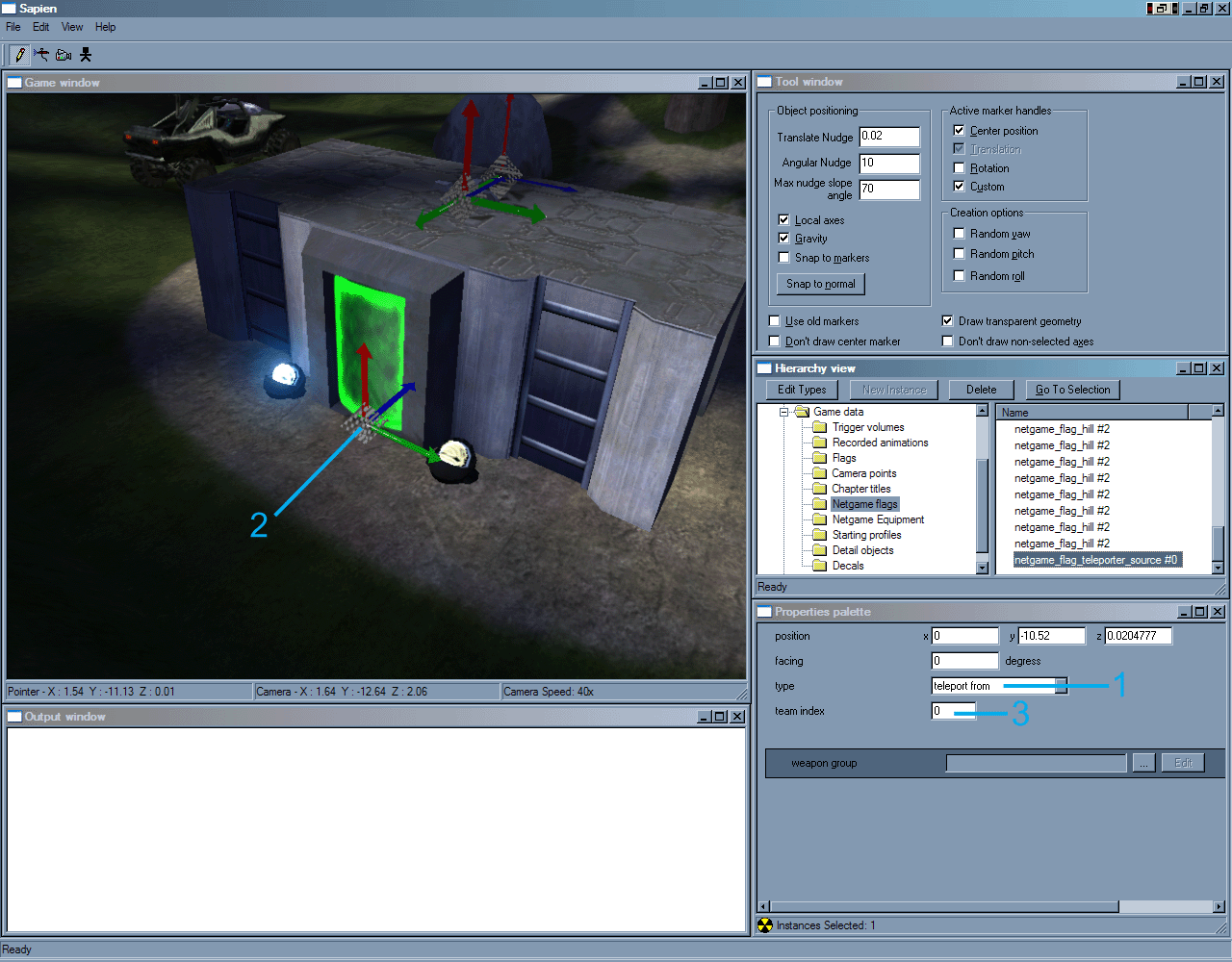Image resolution: width=1232 pixels, height=962 pixels.
Task: Click the Angular Nudge input field
Action: (x=889, y=163)
